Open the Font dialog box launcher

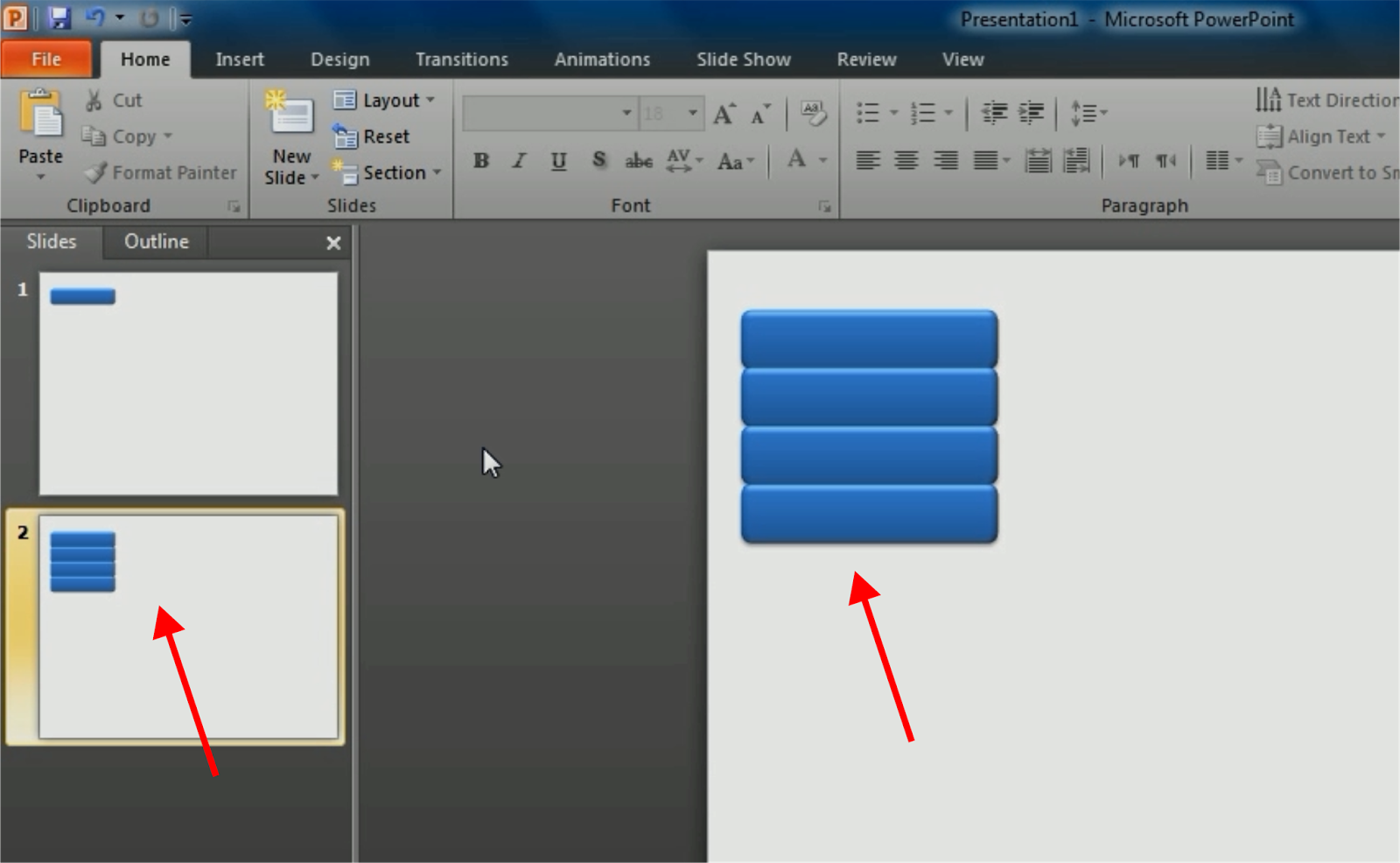(824, 207)
